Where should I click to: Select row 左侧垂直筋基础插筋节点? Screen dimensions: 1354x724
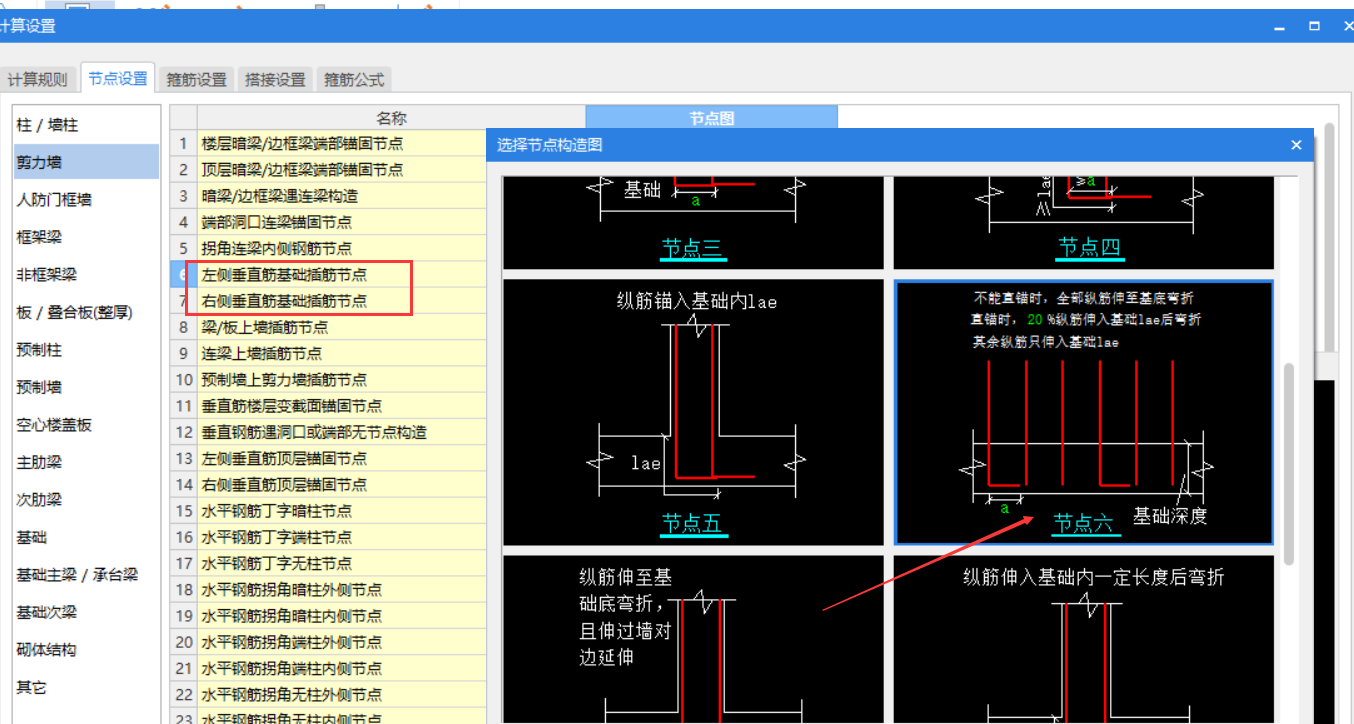point(284,274)
